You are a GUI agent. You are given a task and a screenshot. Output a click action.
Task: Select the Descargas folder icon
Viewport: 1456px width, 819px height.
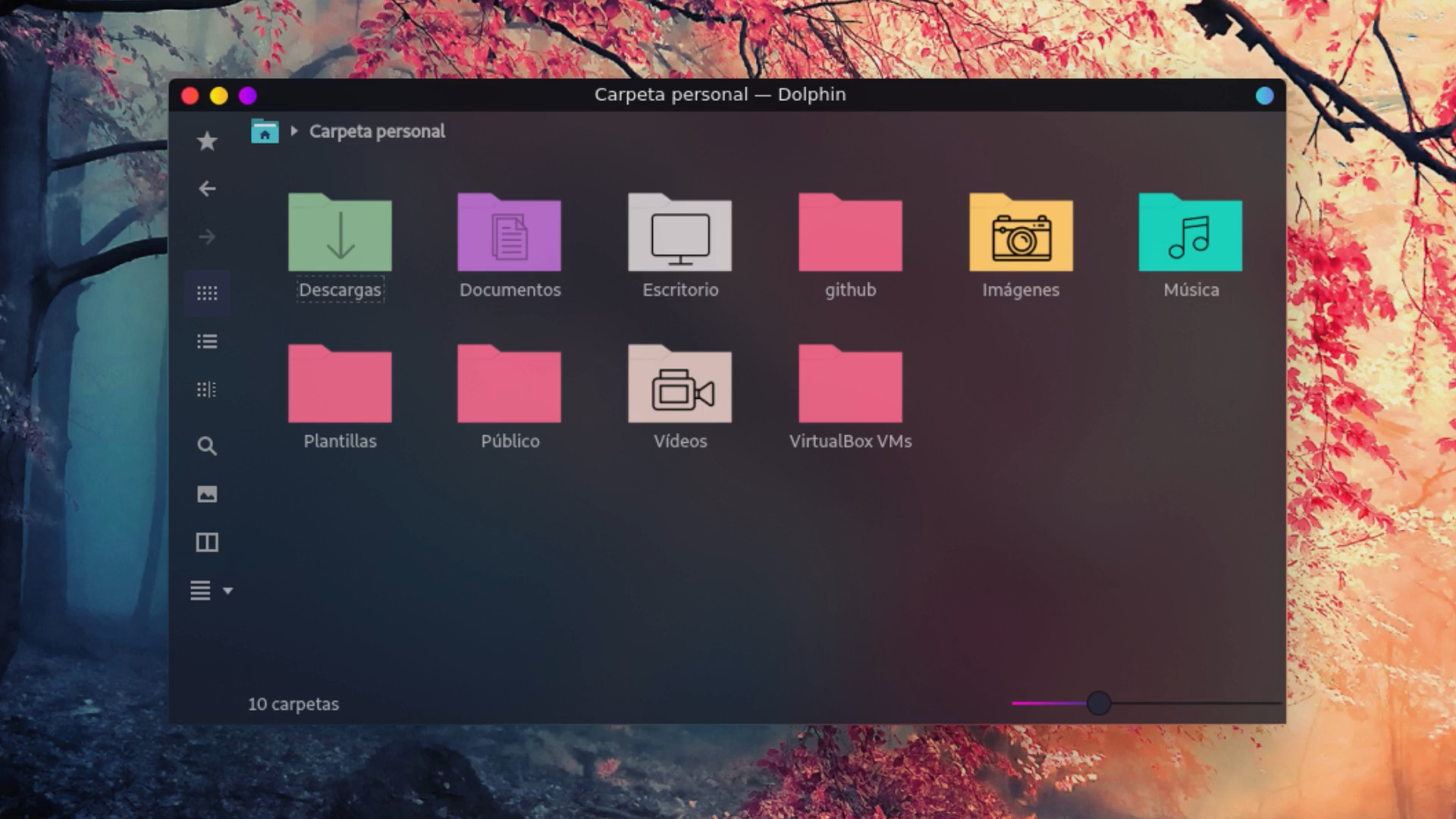[340, 232]
